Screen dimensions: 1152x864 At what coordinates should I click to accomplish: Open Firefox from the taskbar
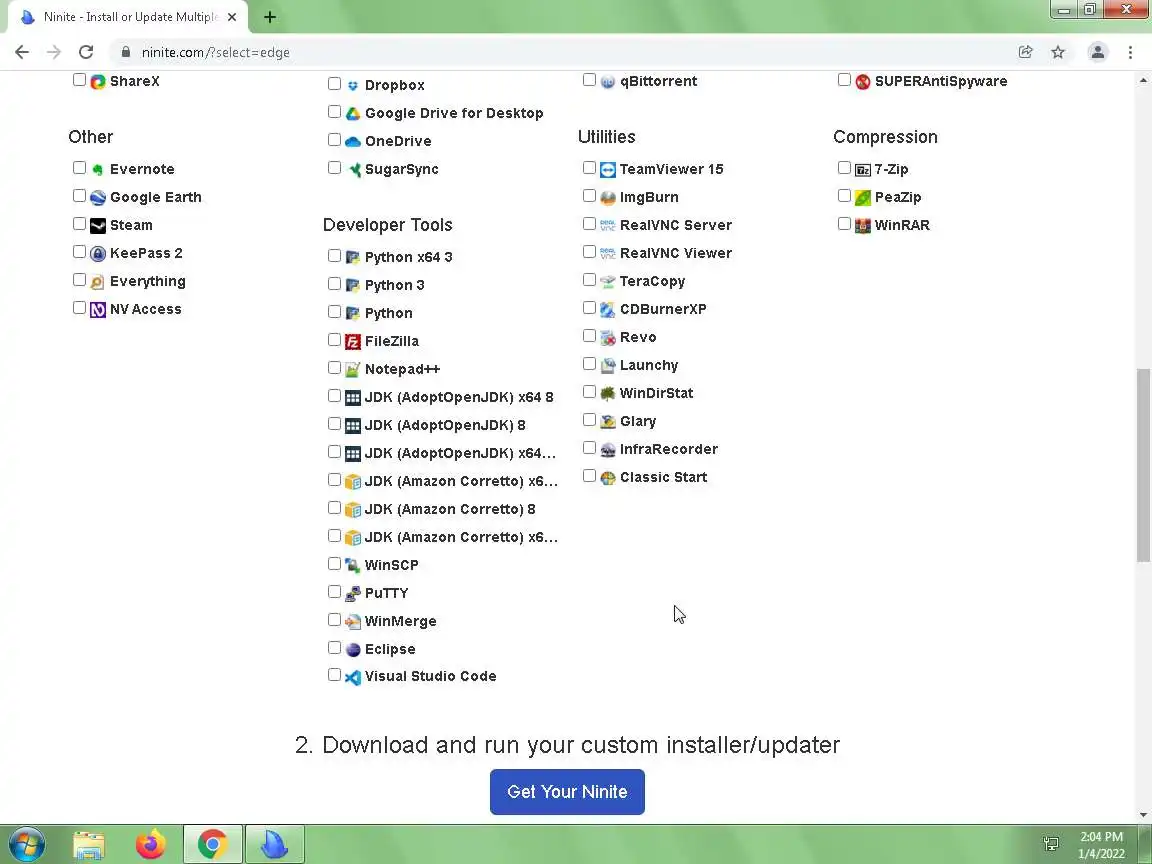pos(151,845)
